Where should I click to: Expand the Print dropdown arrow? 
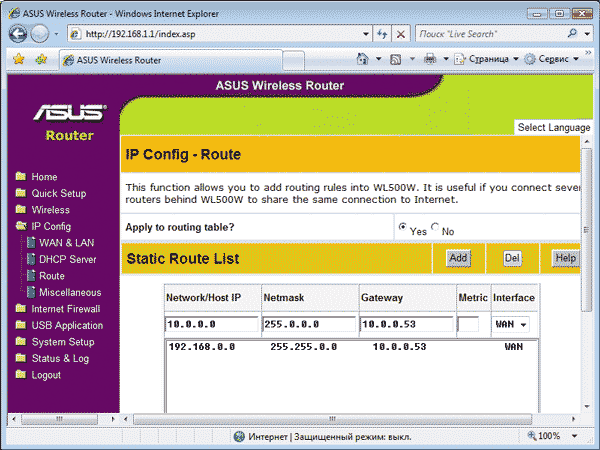coord(446,59)
